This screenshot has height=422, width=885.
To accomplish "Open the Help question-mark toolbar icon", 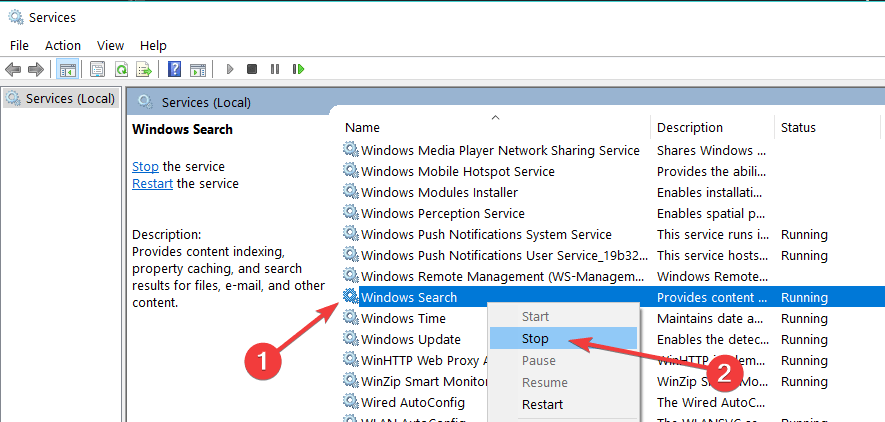I will pos(175,69).
